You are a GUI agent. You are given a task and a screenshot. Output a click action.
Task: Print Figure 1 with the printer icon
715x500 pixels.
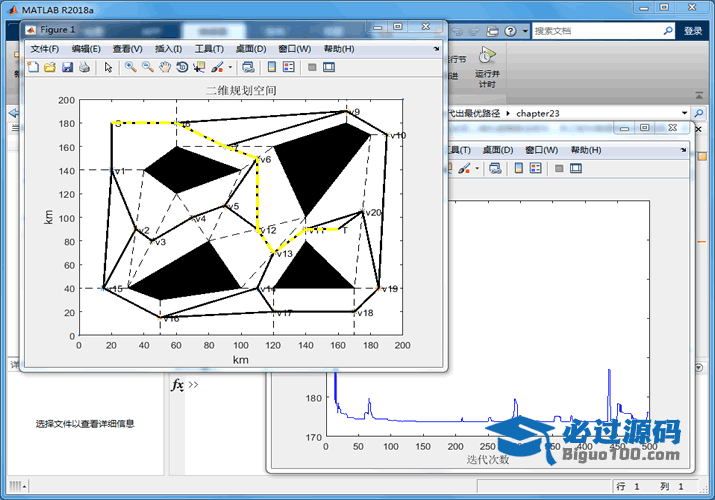pos(84,67)
